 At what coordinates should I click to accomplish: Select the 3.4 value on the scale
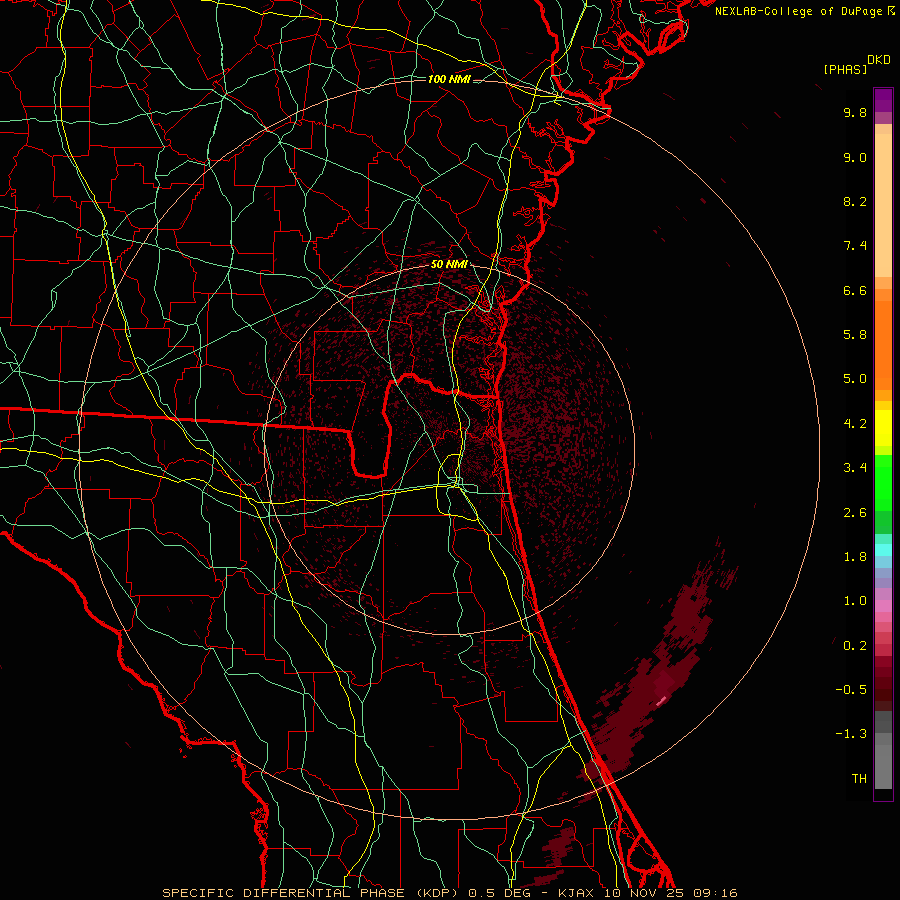tap(855, 468)
